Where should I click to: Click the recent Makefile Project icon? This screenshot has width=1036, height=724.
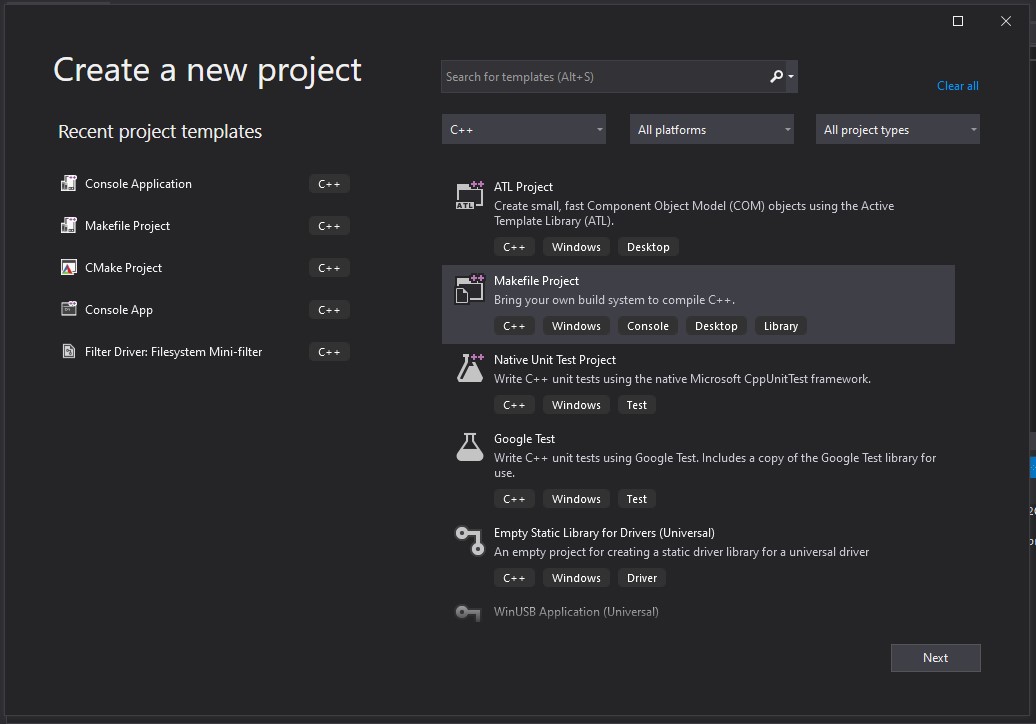(69, 226)
